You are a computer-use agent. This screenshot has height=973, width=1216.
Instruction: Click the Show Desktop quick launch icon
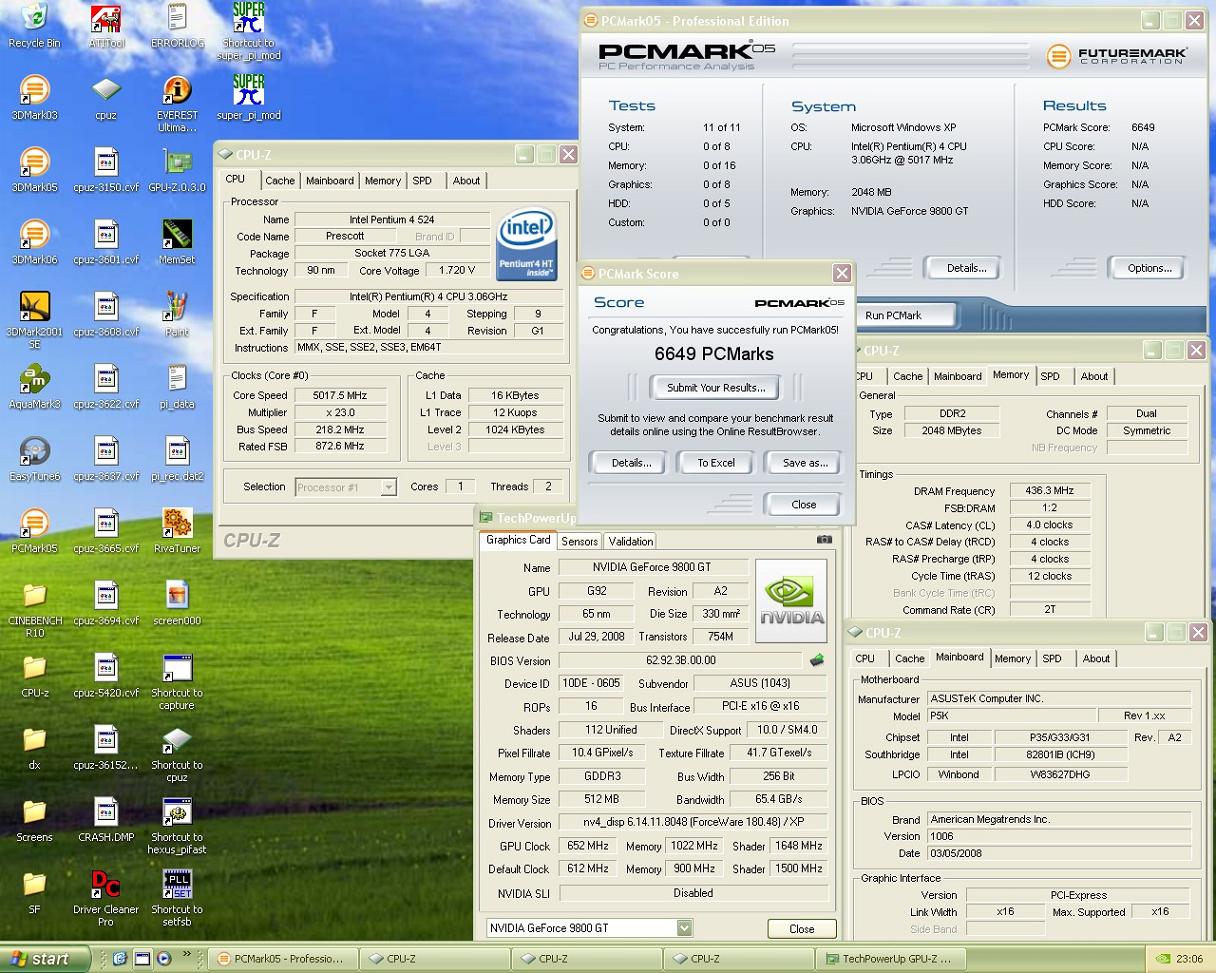(x=142, y=958)
